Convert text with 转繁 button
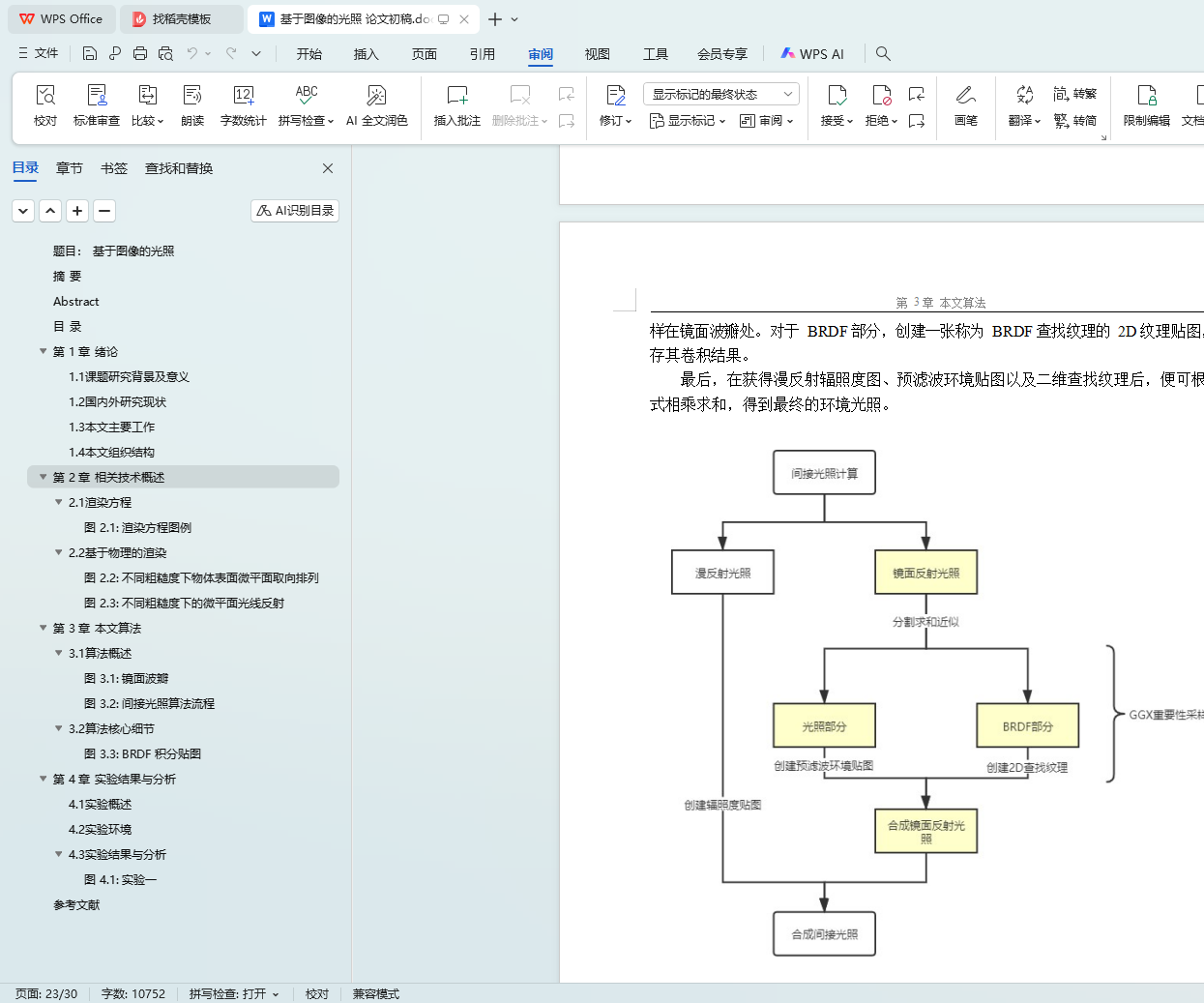Viewport: 1204px width, 1003px height. point(1075,94)
